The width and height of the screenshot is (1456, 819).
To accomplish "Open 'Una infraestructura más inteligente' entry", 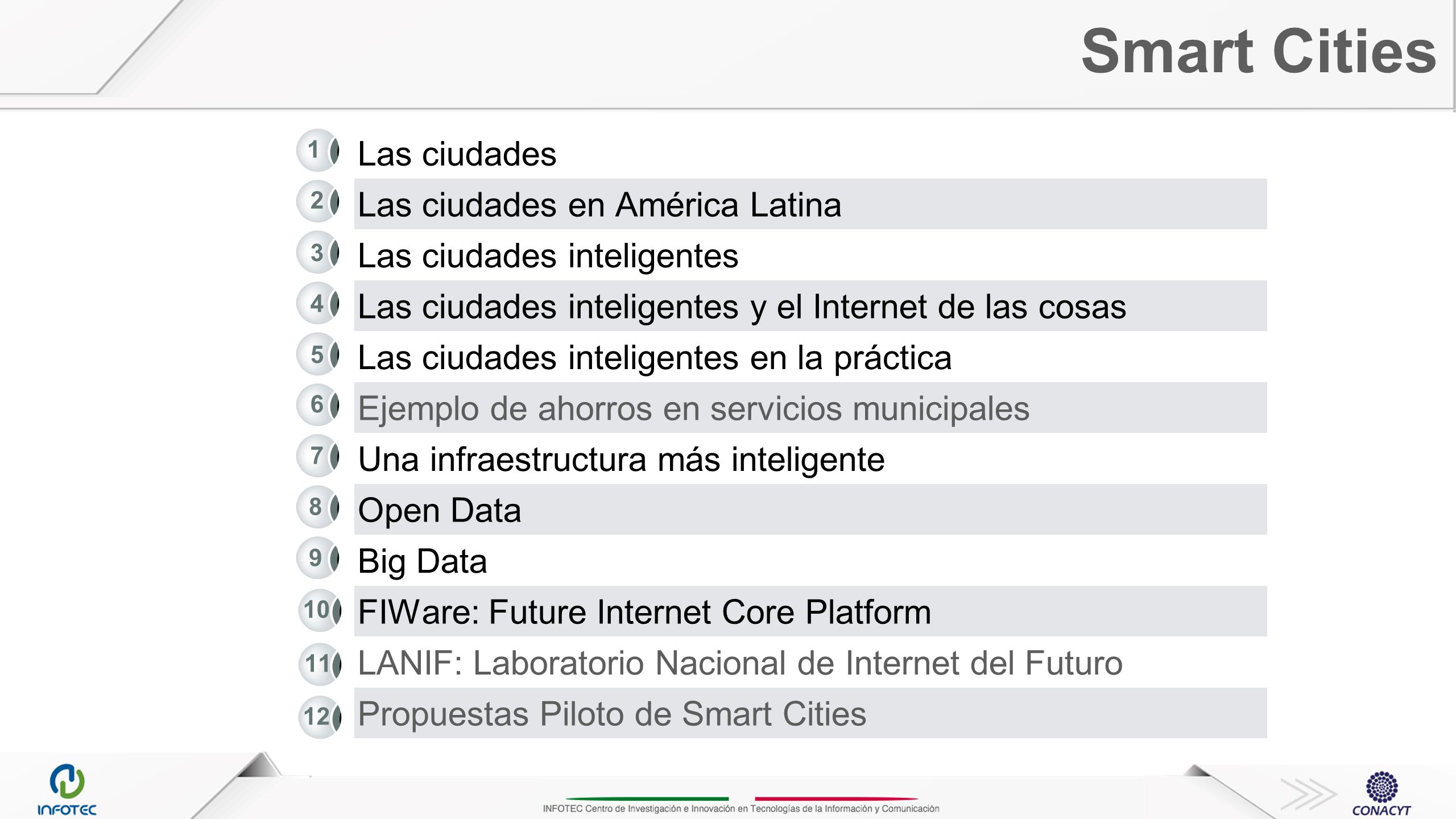I will tap(622, 459).
